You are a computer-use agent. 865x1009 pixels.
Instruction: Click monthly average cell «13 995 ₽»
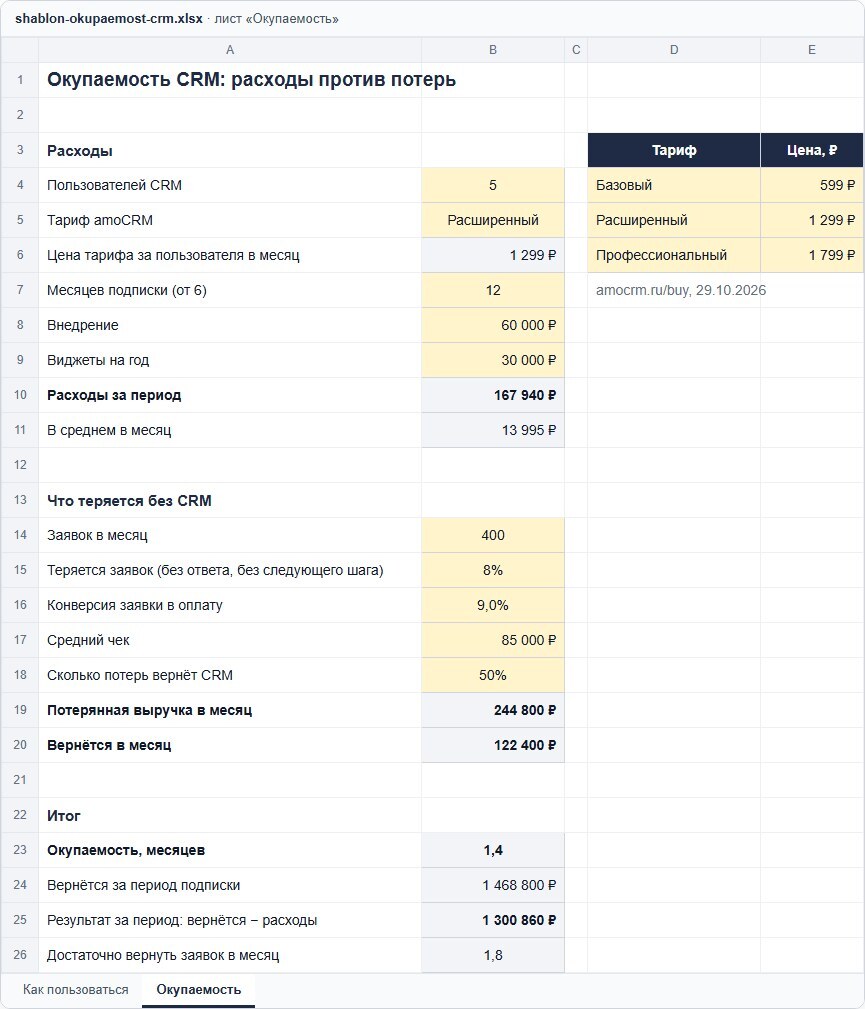coord(493,430)
